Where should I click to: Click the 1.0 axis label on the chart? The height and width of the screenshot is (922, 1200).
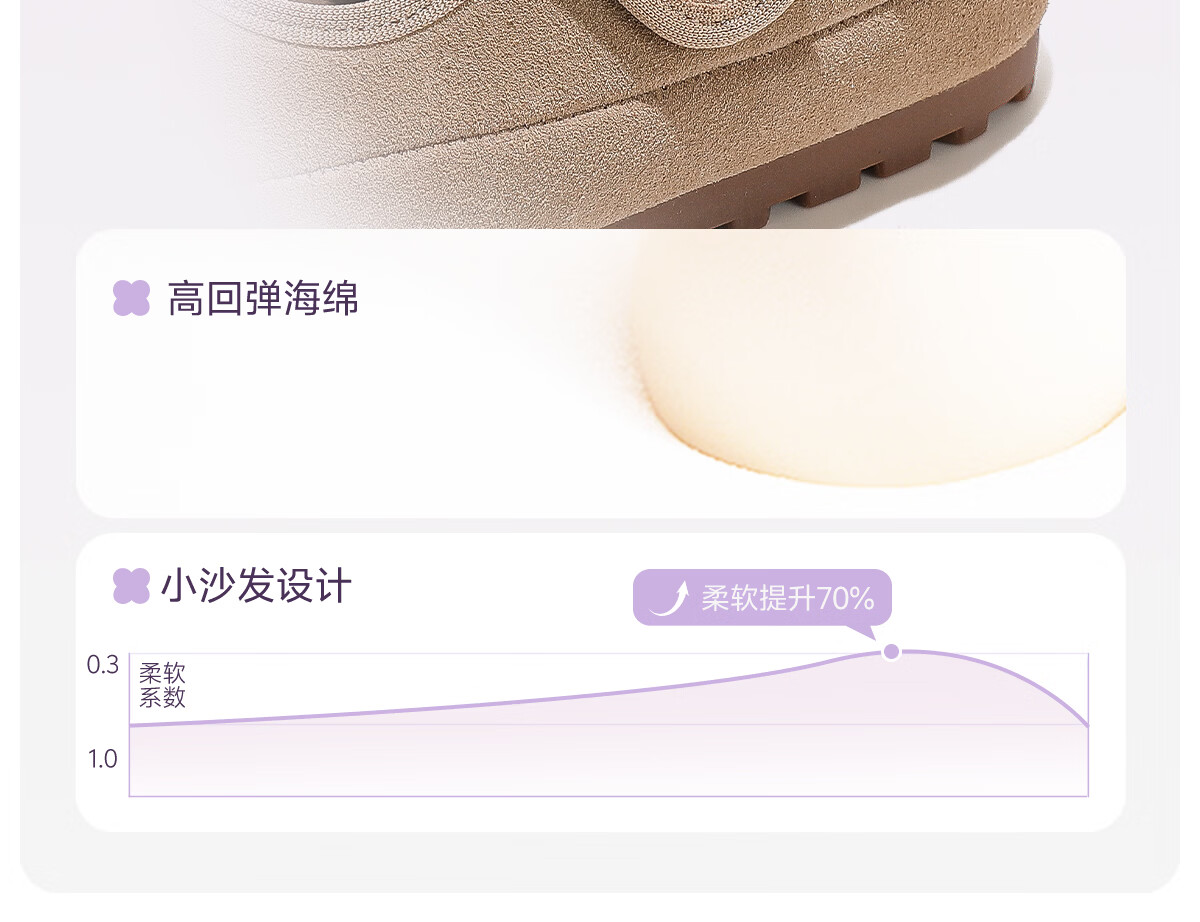click(102, 759)
